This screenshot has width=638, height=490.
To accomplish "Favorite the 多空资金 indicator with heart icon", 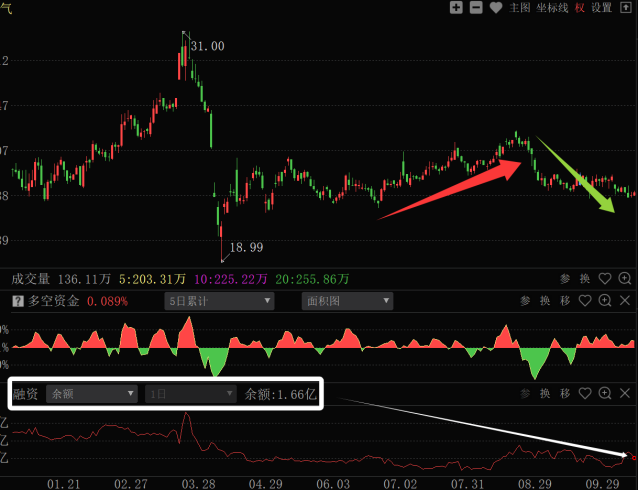I will [586, 301].
